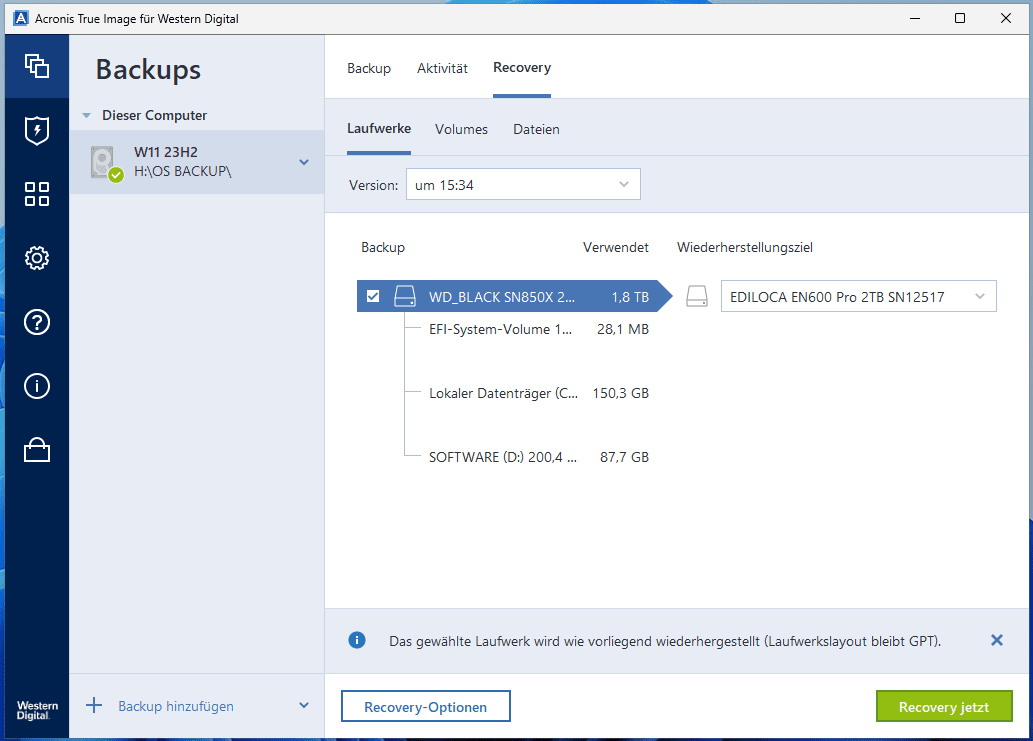The height and width of the screenshot is (741, 1033).
Task: Click the 150,3 GB used value
Action: 621,393
